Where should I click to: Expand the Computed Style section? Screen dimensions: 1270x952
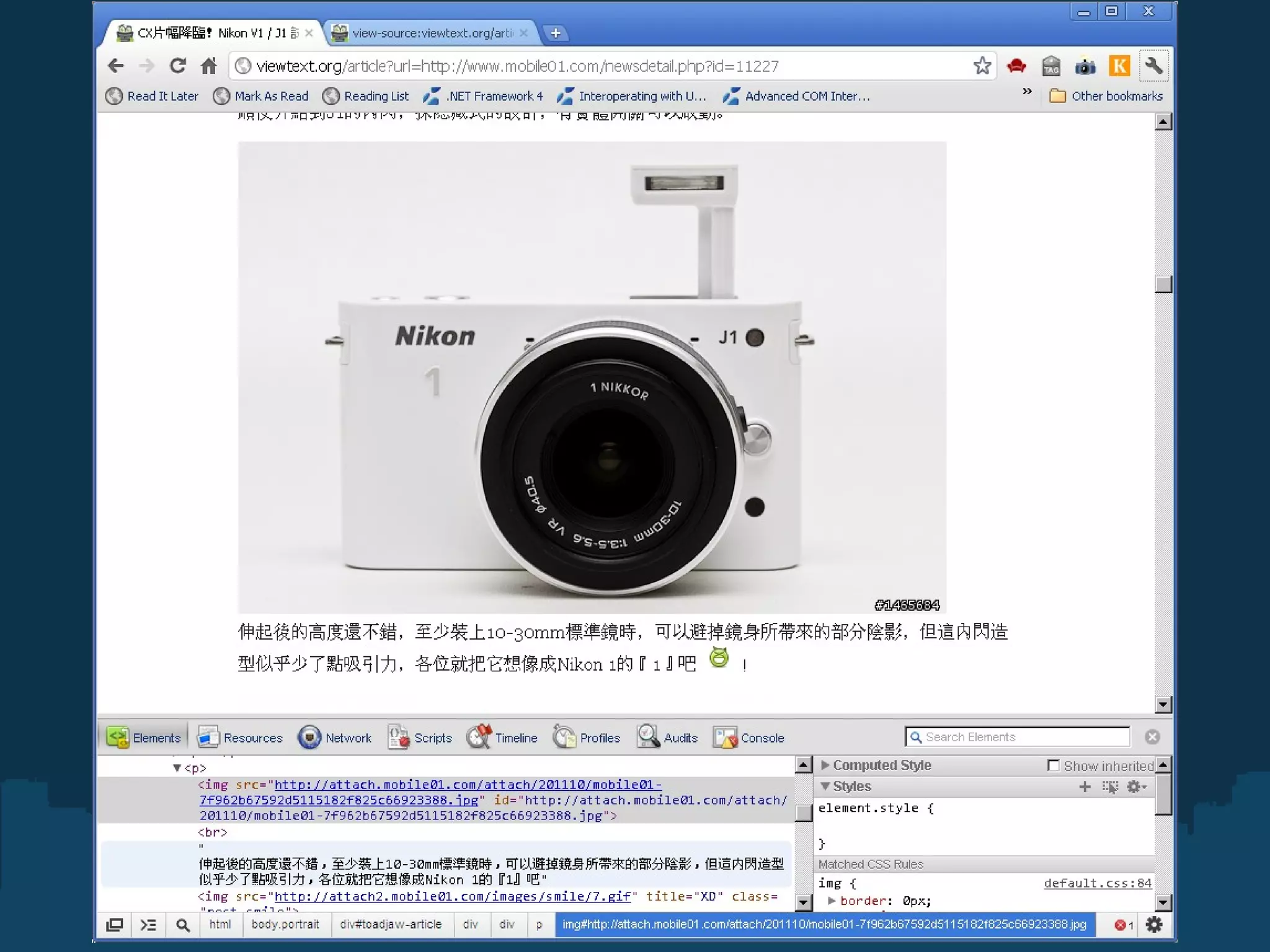pyautogui.click(x=825, y=765)
